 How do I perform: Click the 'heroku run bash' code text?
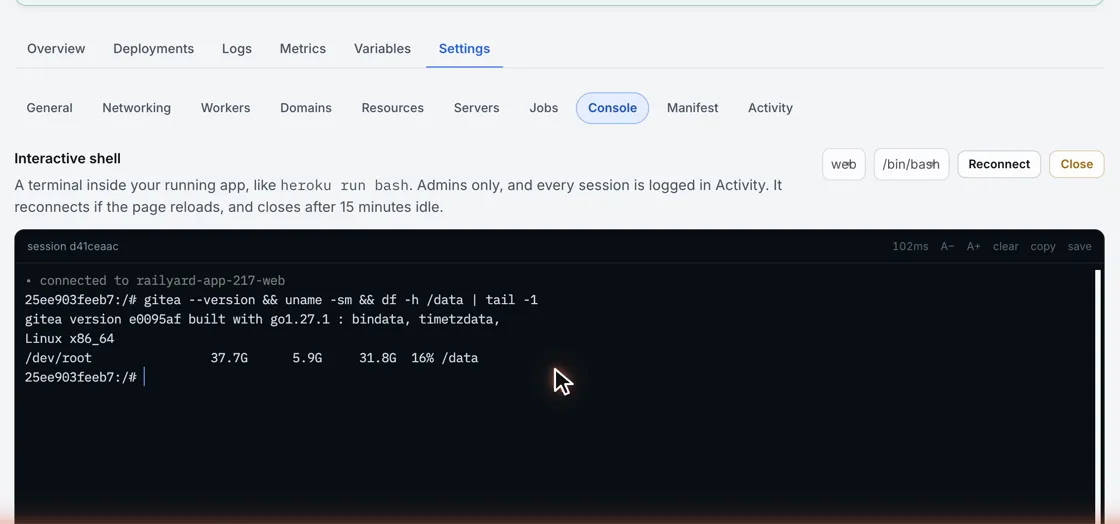[344, 186]
